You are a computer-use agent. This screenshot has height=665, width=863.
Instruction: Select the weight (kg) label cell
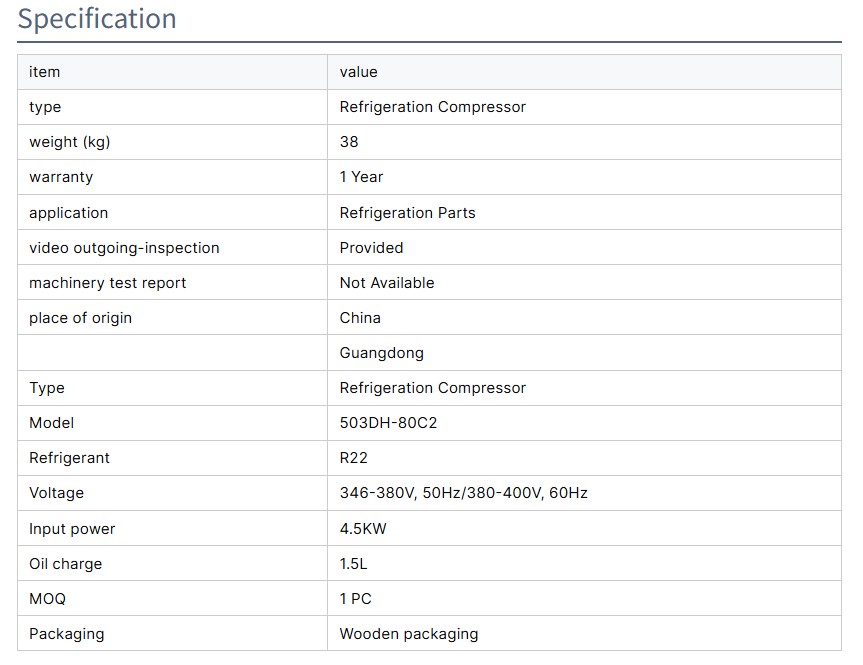pyautogui.click(x=70, y=142)
